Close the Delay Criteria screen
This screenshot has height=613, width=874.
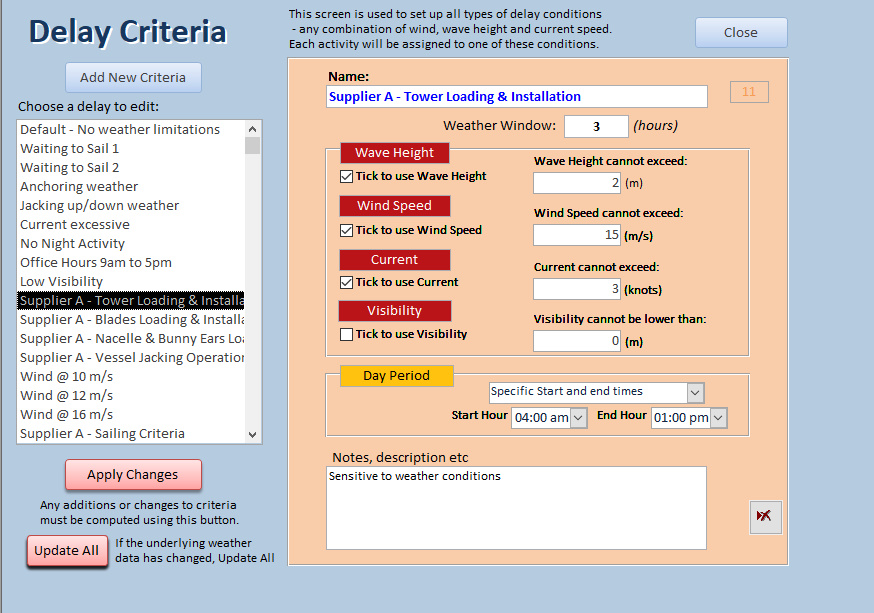coord(741,33)
